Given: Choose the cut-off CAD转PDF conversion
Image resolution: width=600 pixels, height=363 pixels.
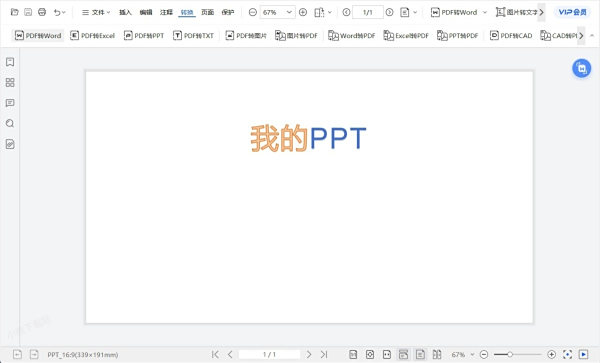Looking at the screenshot, I should pos(558,36).
